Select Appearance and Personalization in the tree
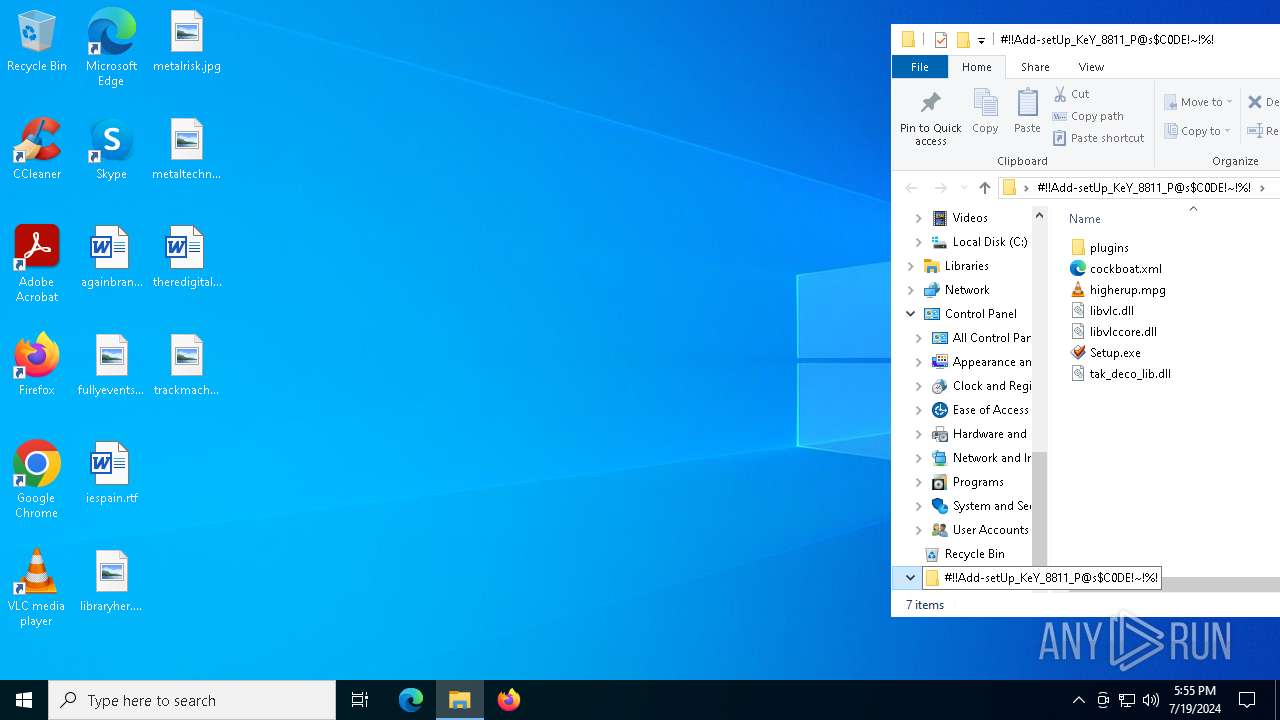Image resolution: width=1280 pixels, height=720 pixels. pyautogui.click(x=981, y=362)
